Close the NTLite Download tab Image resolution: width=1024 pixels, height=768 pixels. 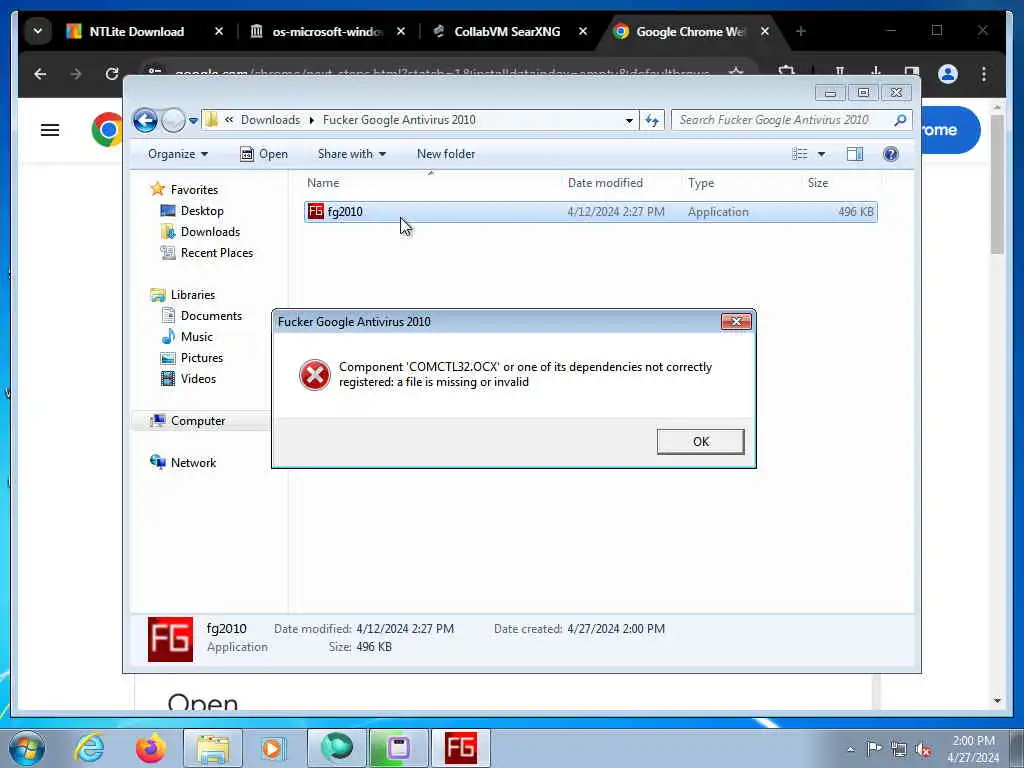click(219, 31)
